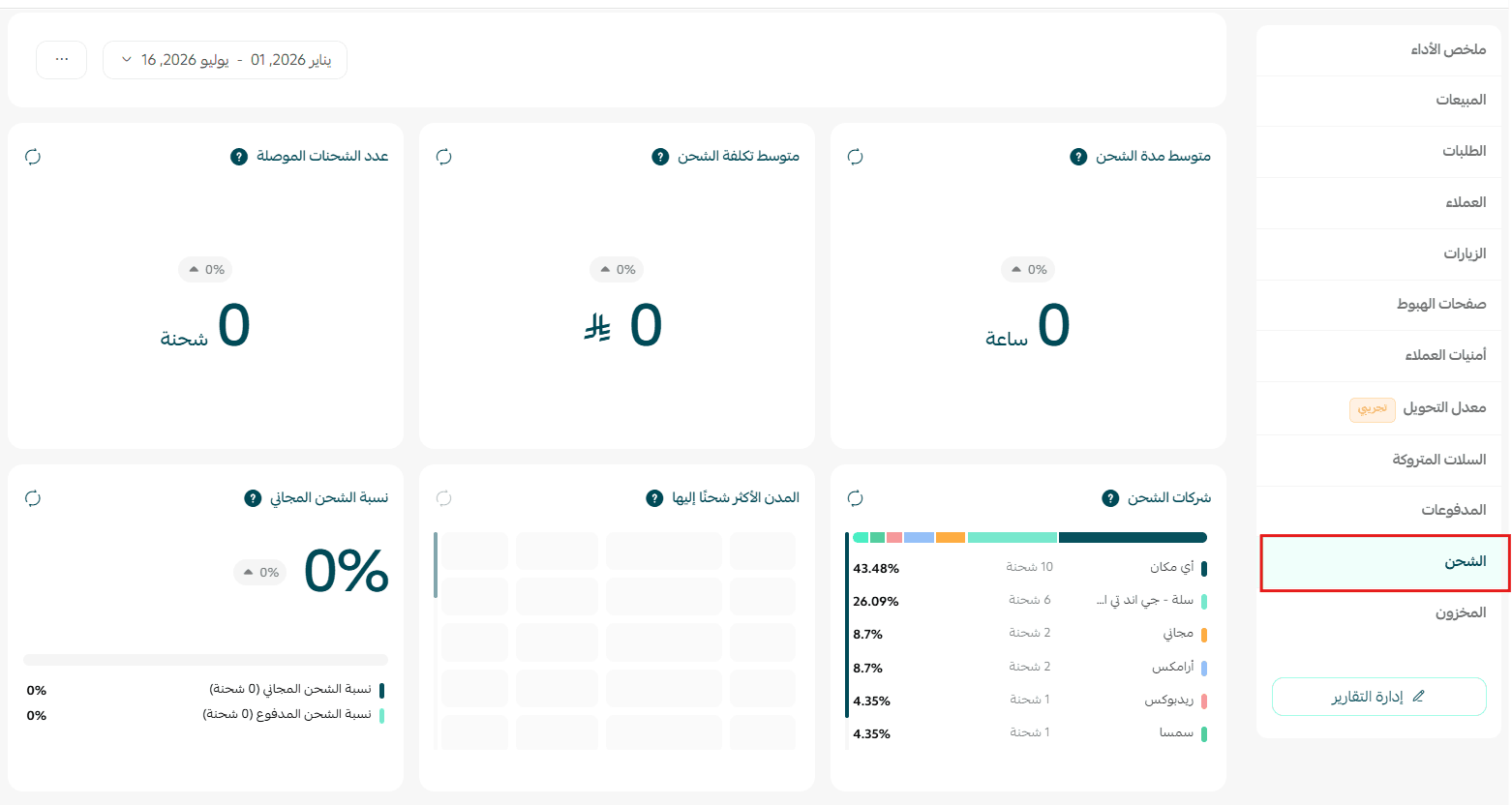Open the three-dots more options menu

[62, 60]
